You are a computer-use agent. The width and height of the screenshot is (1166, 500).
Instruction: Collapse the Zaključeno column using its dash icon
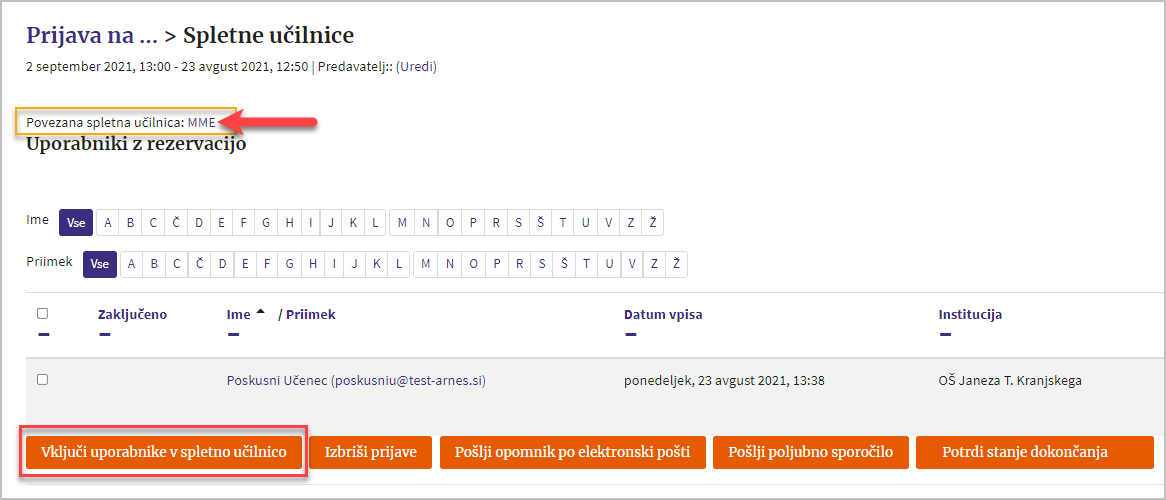coord(104,335)
